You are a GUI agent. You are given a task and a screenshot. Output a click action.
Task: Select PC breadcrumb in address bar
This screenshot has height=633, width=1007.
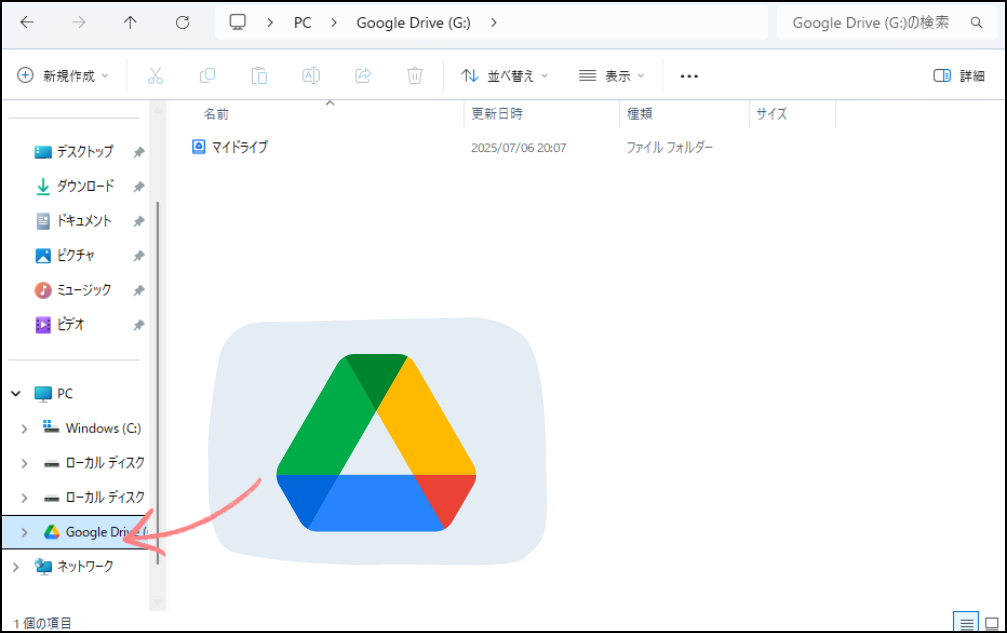coord(302,22)
